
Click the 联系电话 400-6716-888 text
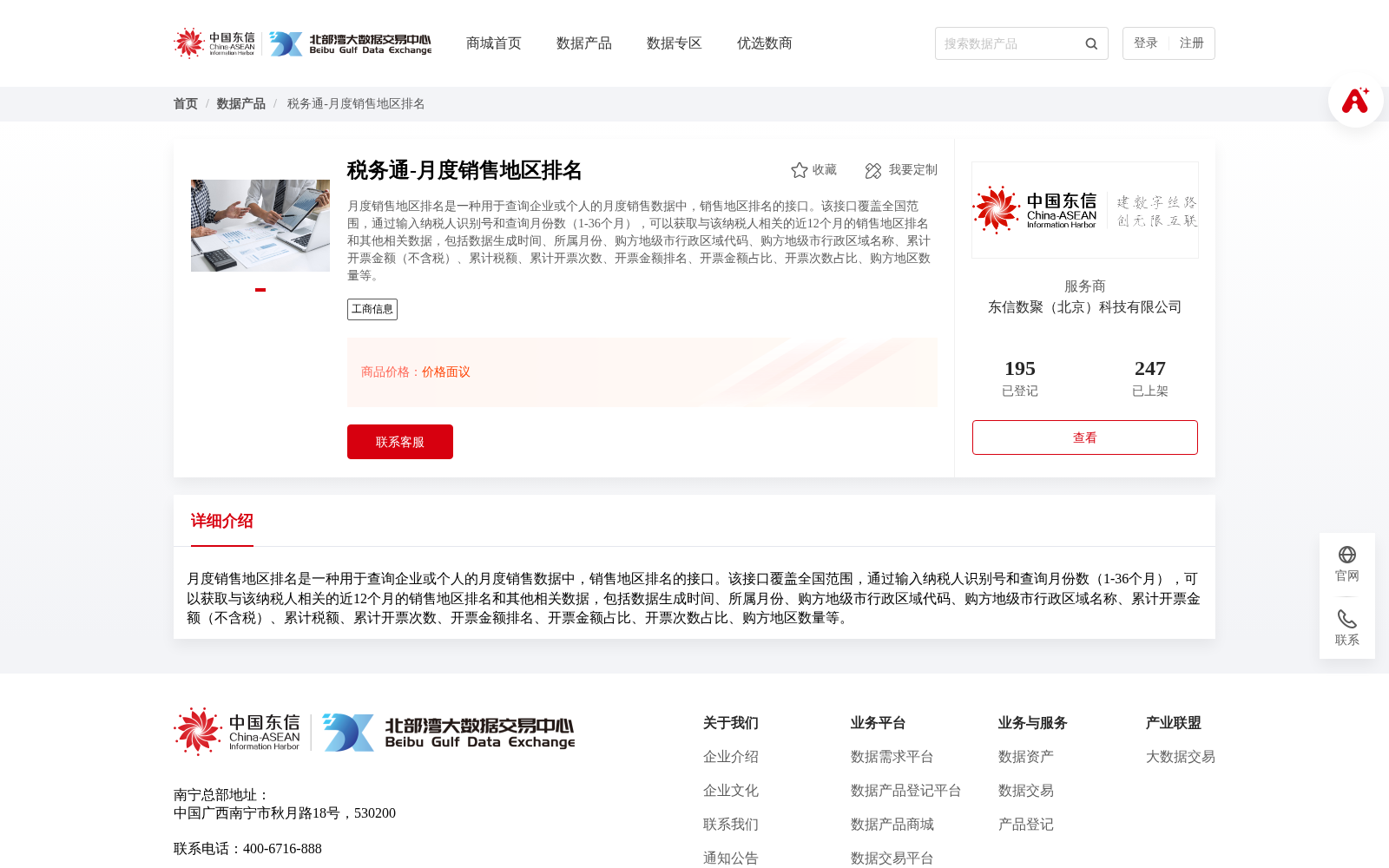247,849
